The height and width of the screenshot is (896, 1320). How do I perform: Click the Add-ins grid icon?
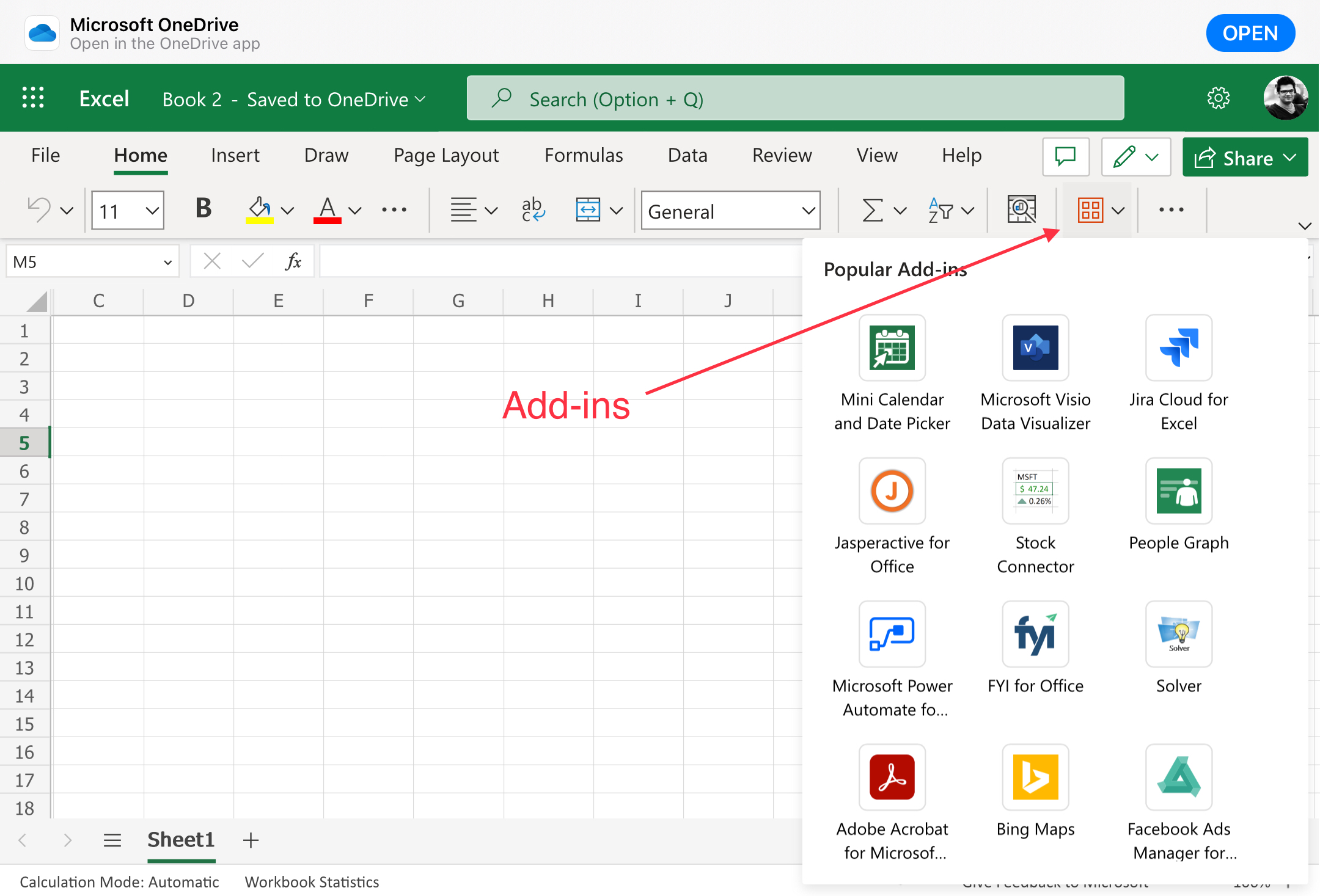pos(1090,210)
